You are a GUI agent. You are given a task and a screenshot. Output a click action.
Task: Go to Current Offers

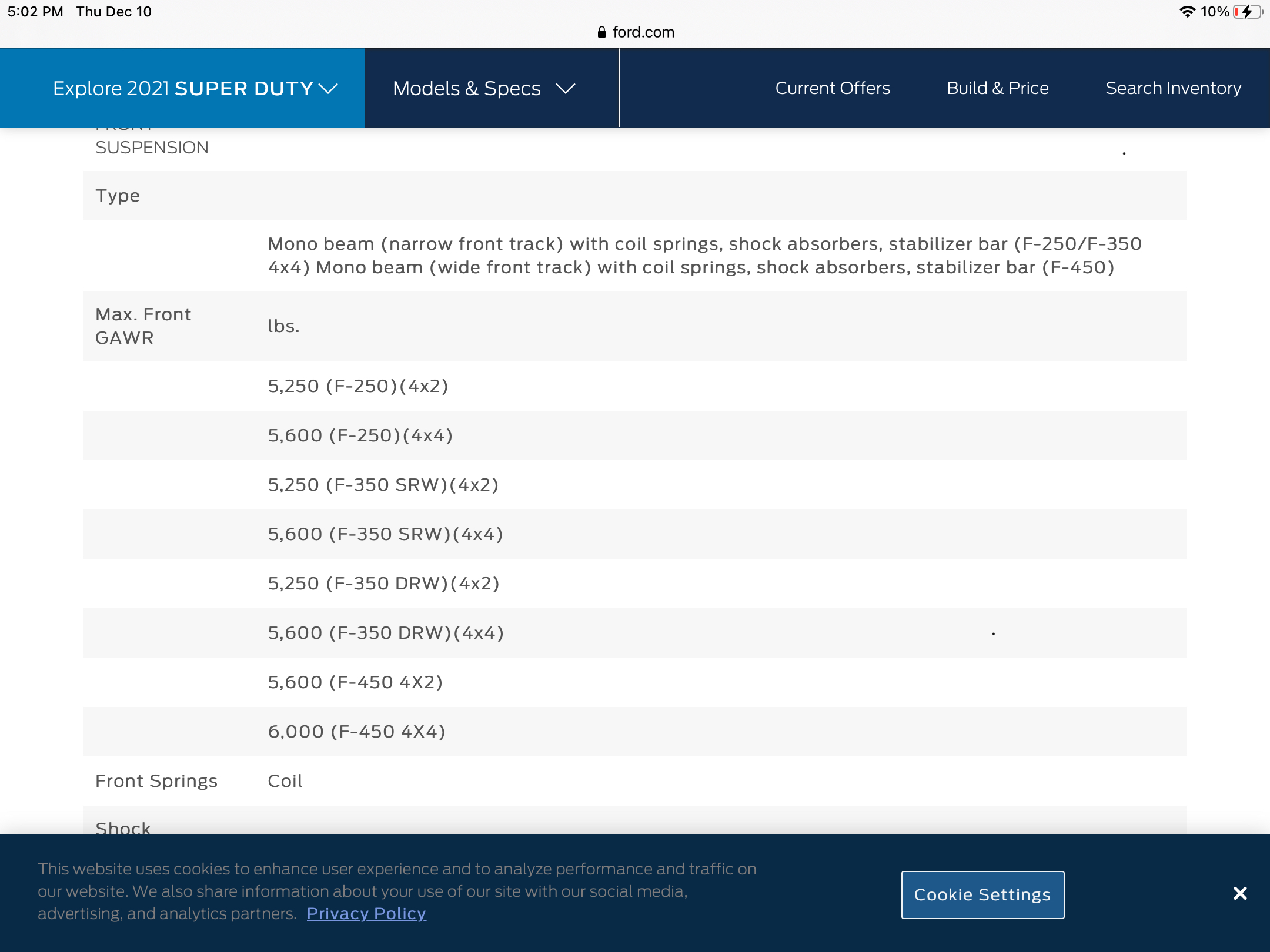pyautogui.click(x=833, y=88)
